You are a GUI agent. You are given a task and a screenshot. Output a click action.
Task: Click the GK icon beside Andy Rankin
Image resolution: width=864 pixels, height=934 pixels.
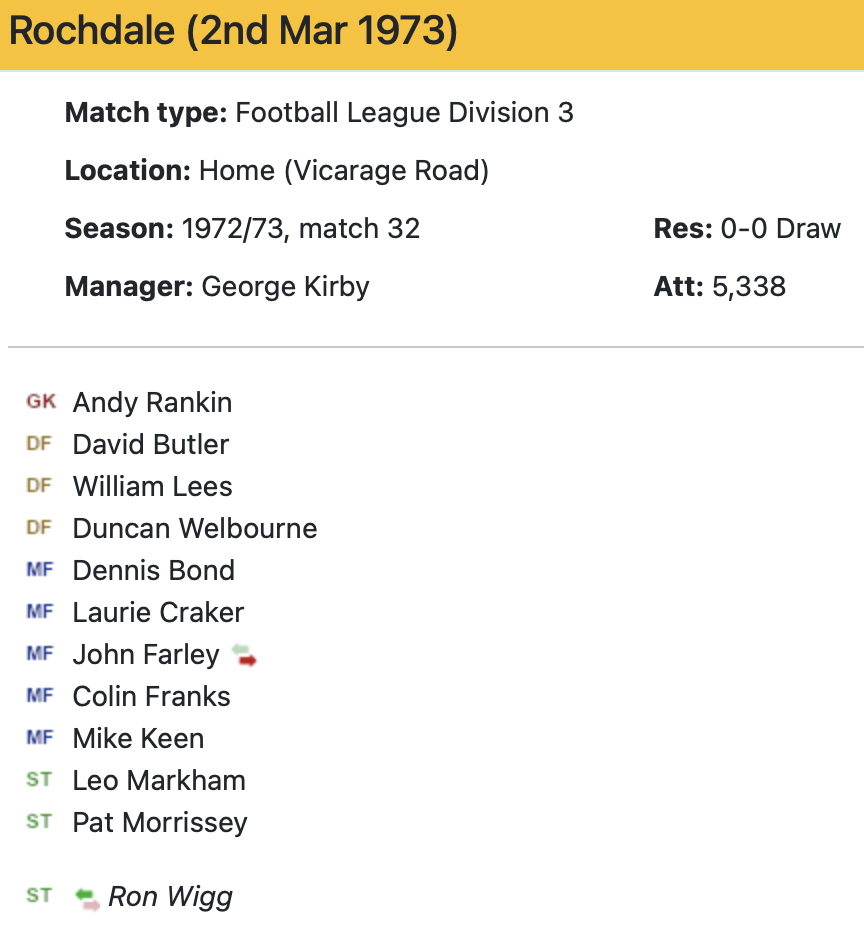point(41,402)
